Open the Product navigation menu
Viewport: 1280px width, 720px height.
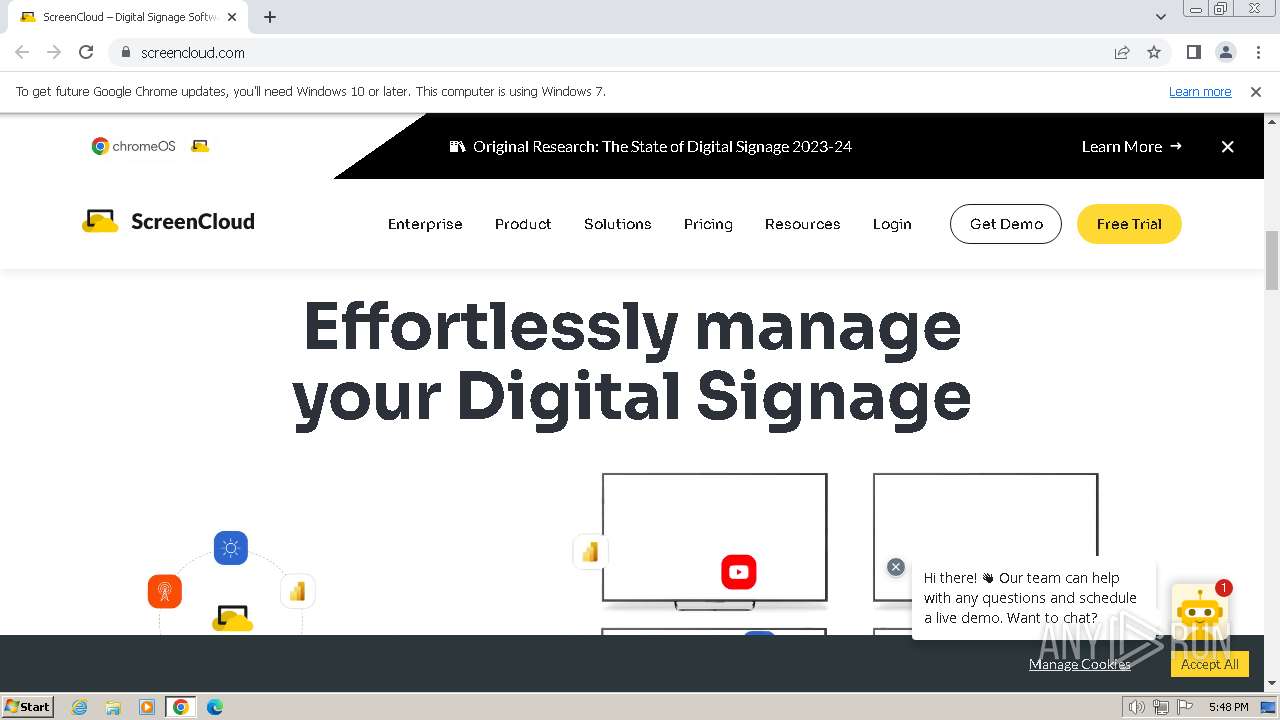click(523, 224)
